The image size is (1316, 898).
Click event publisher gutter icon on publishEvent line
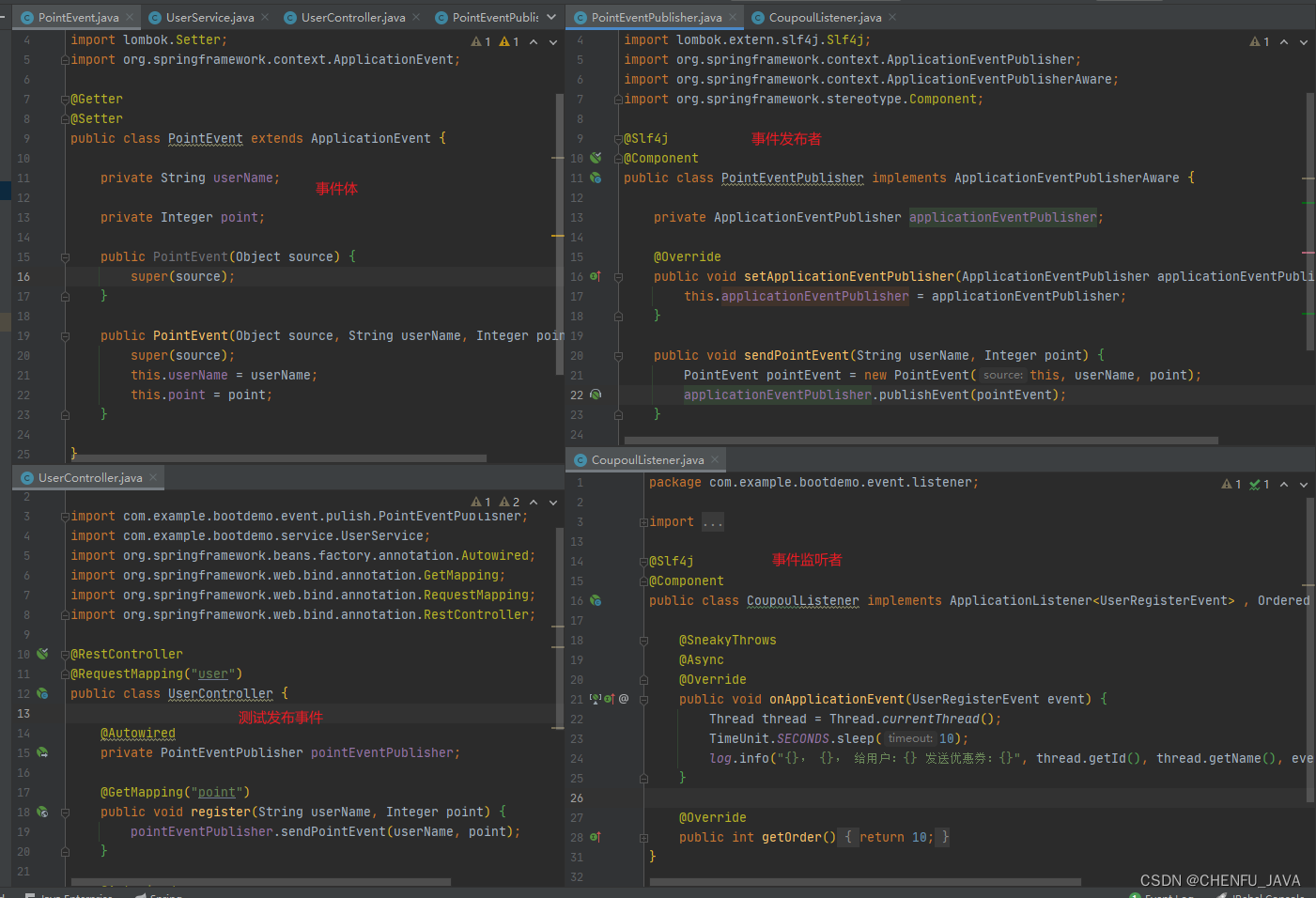coord(596,395)
